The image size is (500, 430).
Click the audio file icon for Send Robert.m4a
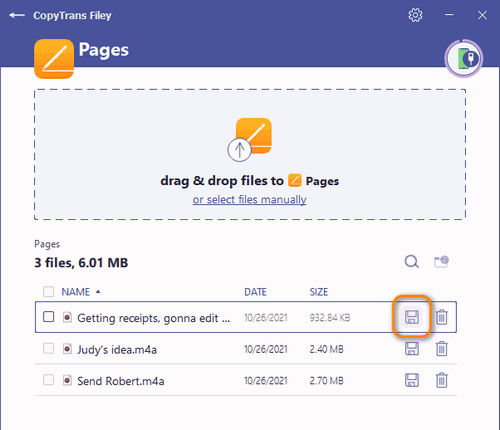[x=67, y=380]
